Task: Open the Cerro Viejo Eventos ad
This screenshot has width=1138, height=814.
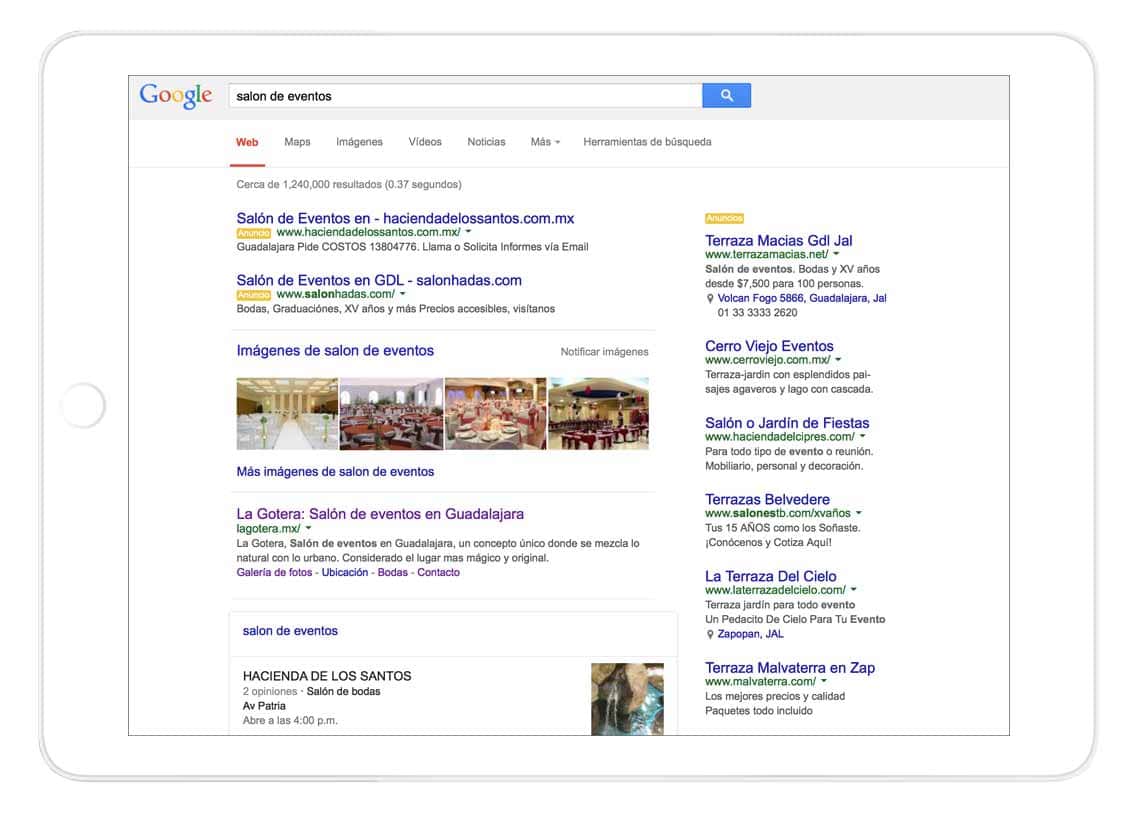Action: click(769, 346)
